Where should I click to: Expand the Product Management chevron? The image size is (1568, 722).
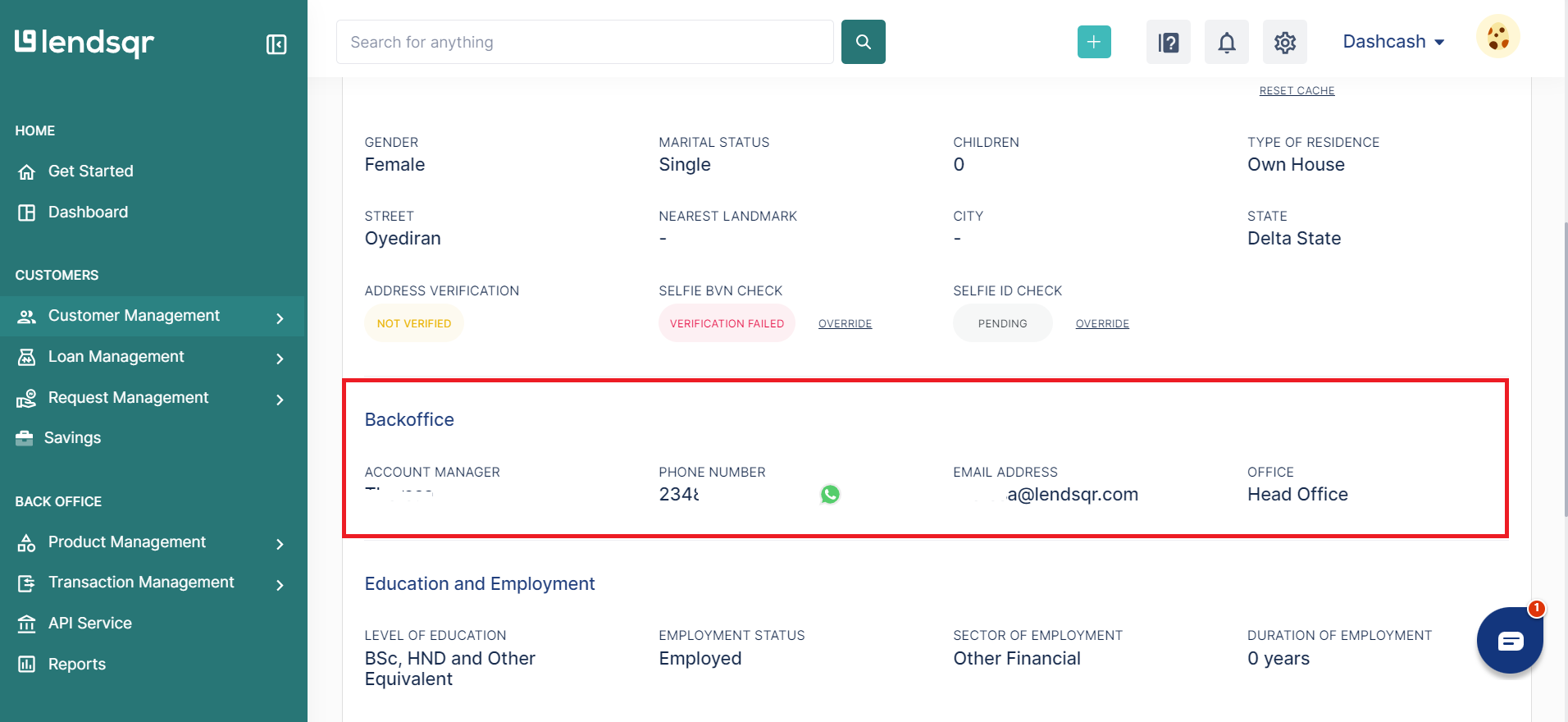pyautogui.click(x=280, y=544)
